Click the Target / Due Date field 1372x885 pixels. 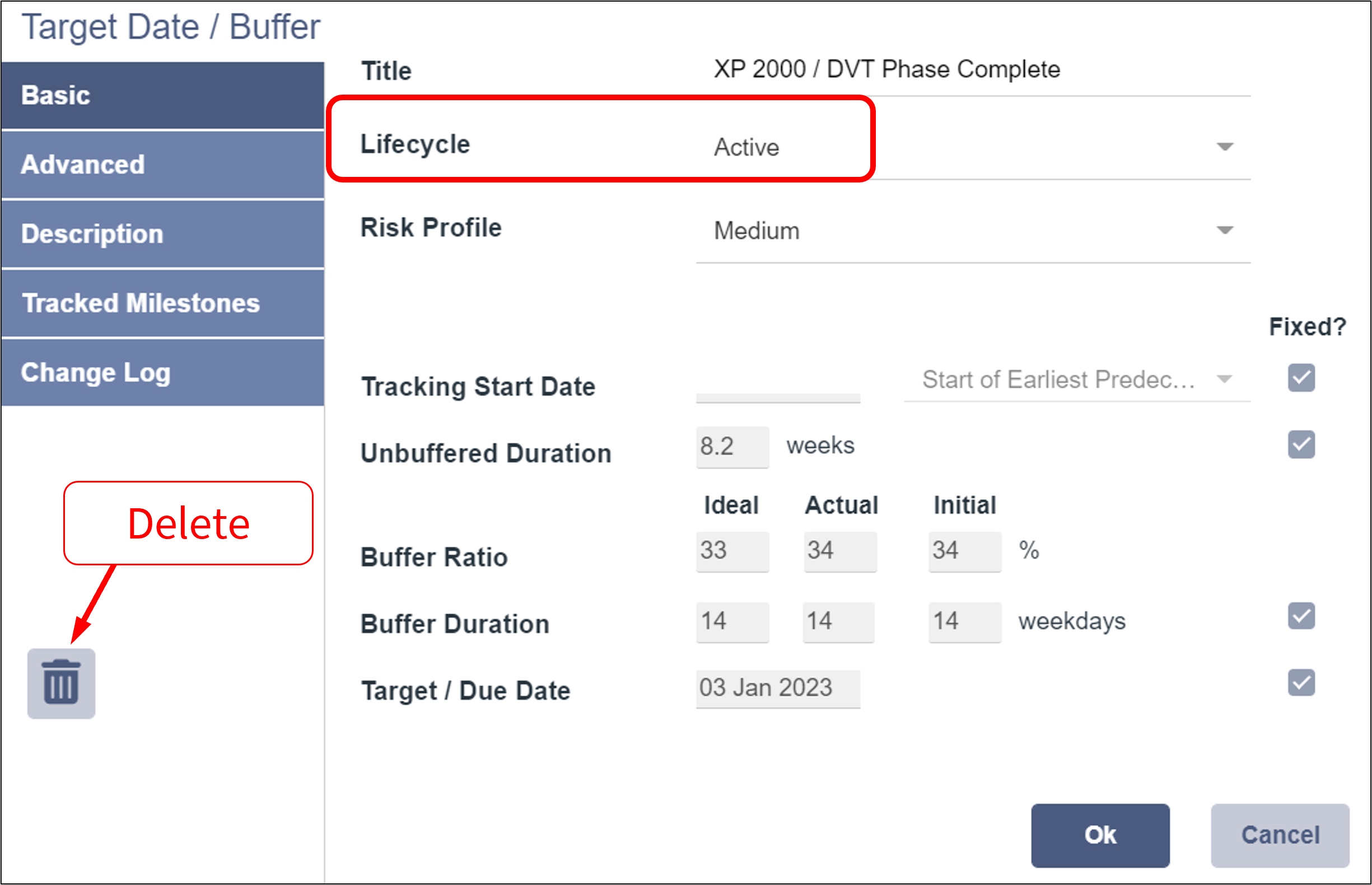click(x=778, y=689)
